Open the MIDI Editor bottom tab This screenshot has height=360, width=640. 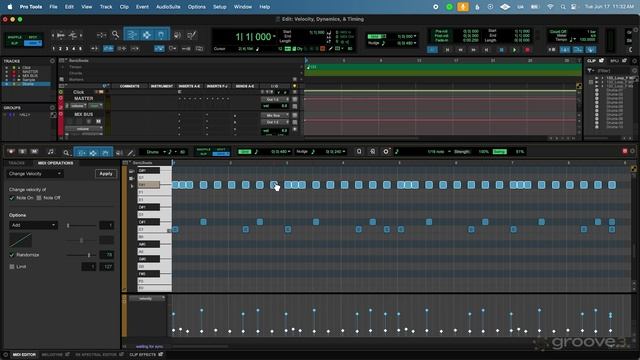click(24, 355)
